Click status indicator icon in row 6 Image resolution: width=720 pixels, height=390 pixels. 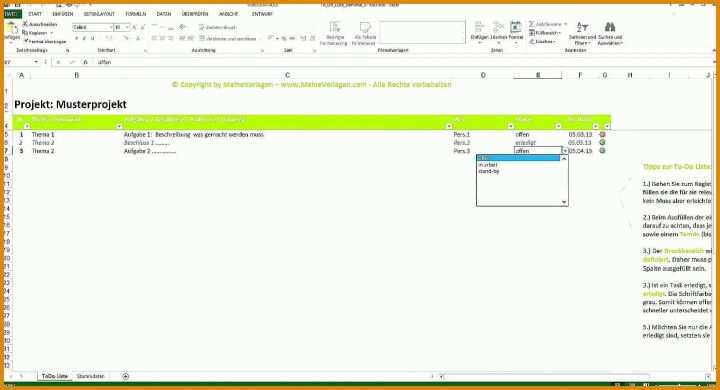[602, 143]
